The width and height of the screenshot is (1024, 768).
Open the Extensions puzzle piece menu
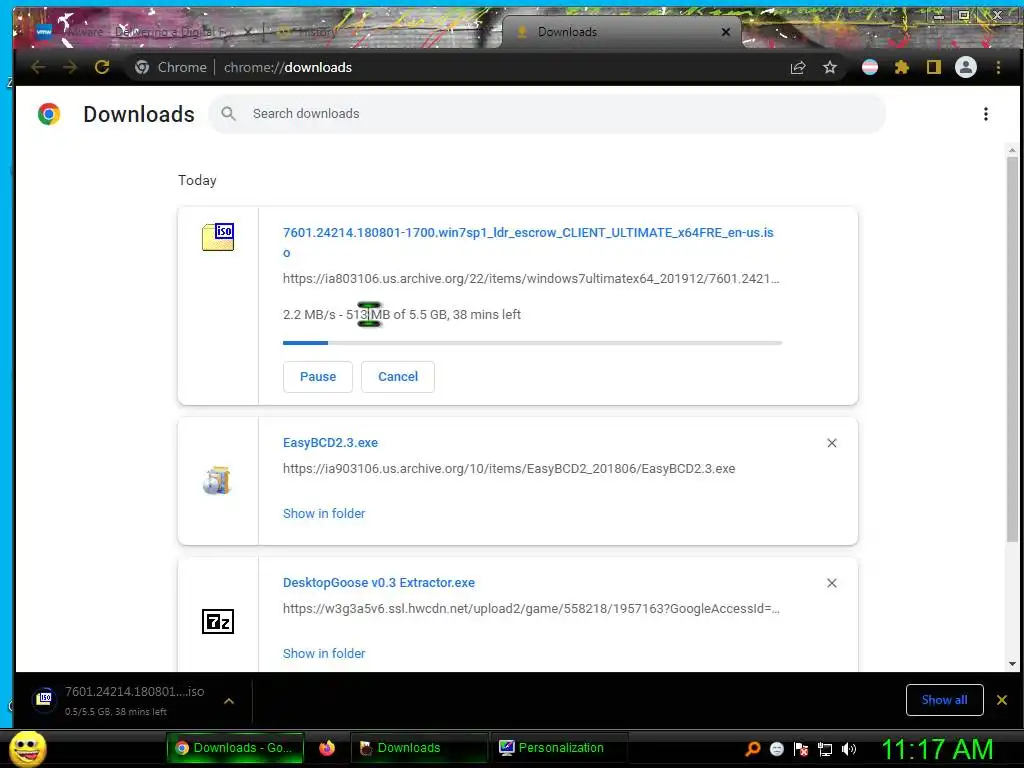902,67
